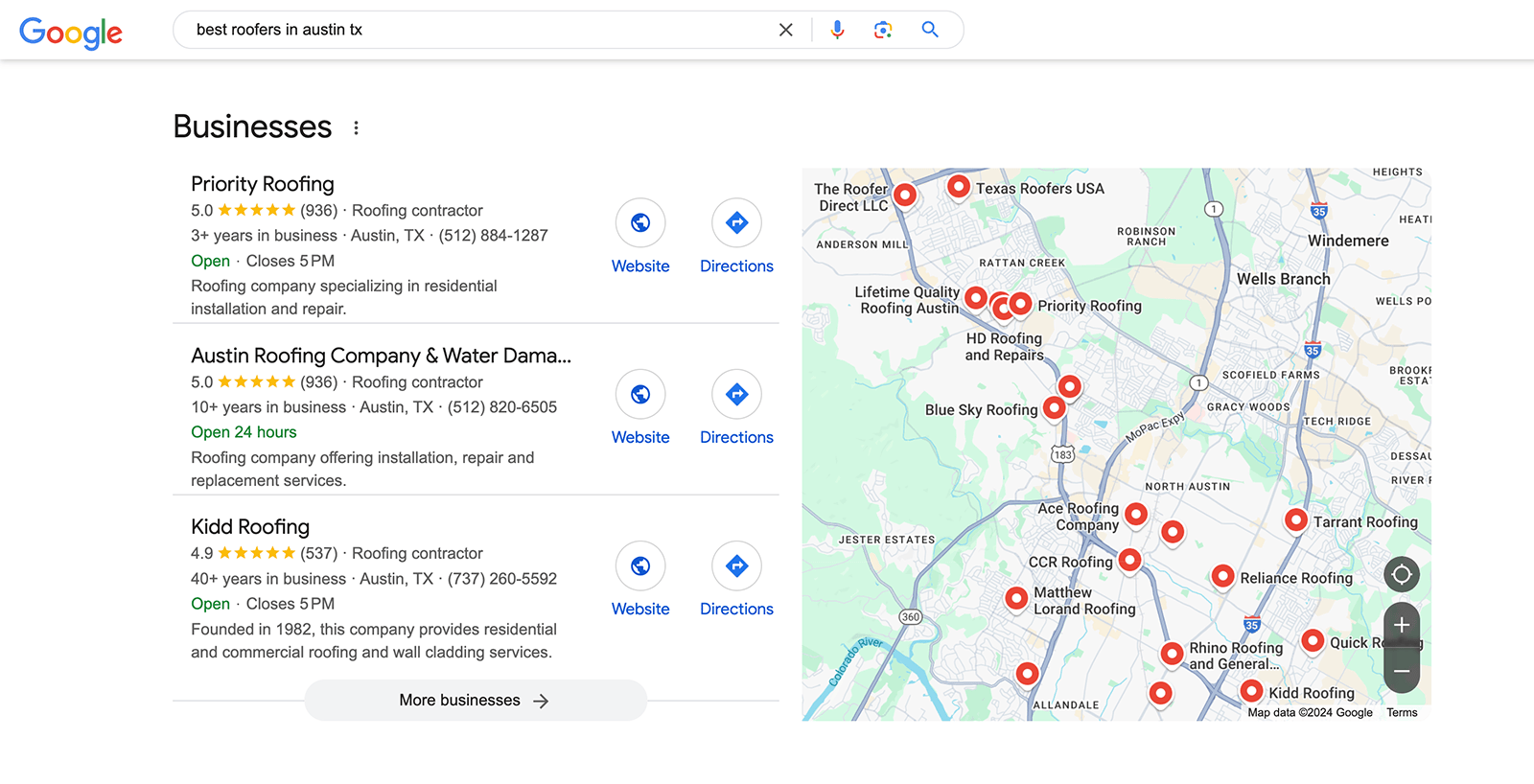Click the Wells Branch map label
Viewport: 1534px width, 784px height.
pos(1284,279)
